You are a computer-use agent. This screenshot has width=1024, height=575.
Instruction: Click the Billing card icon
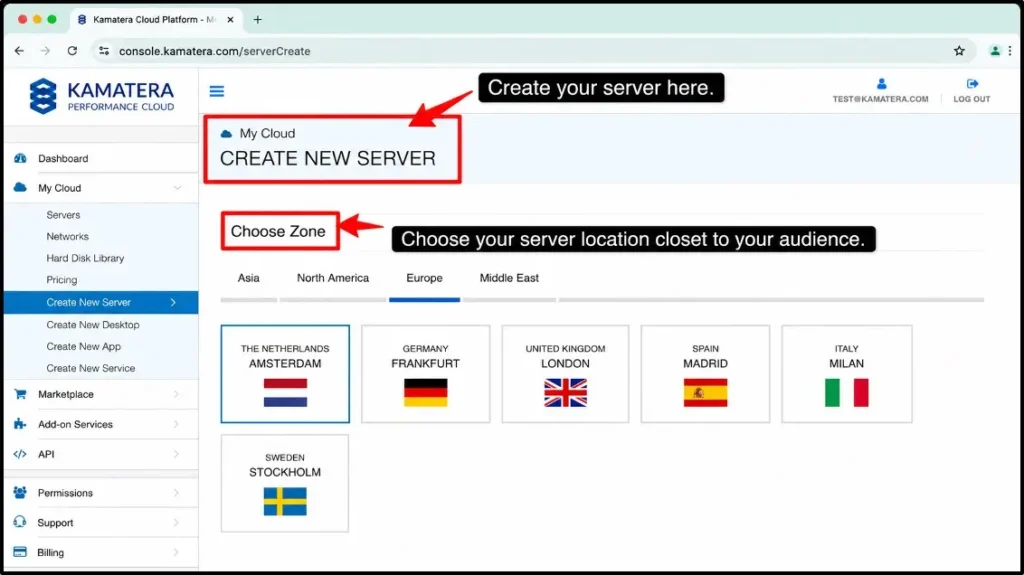(20, 552)
